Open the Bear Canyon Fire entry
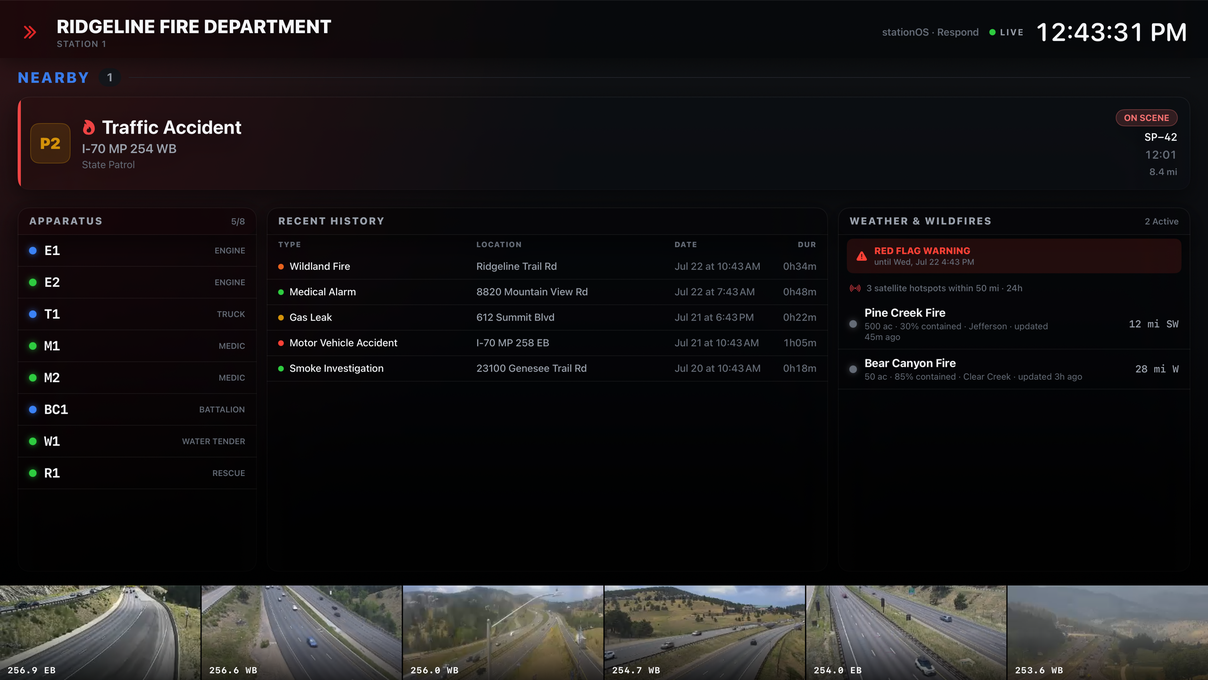This screenshot has width=1208, height=680. (x=1014, y=369)
